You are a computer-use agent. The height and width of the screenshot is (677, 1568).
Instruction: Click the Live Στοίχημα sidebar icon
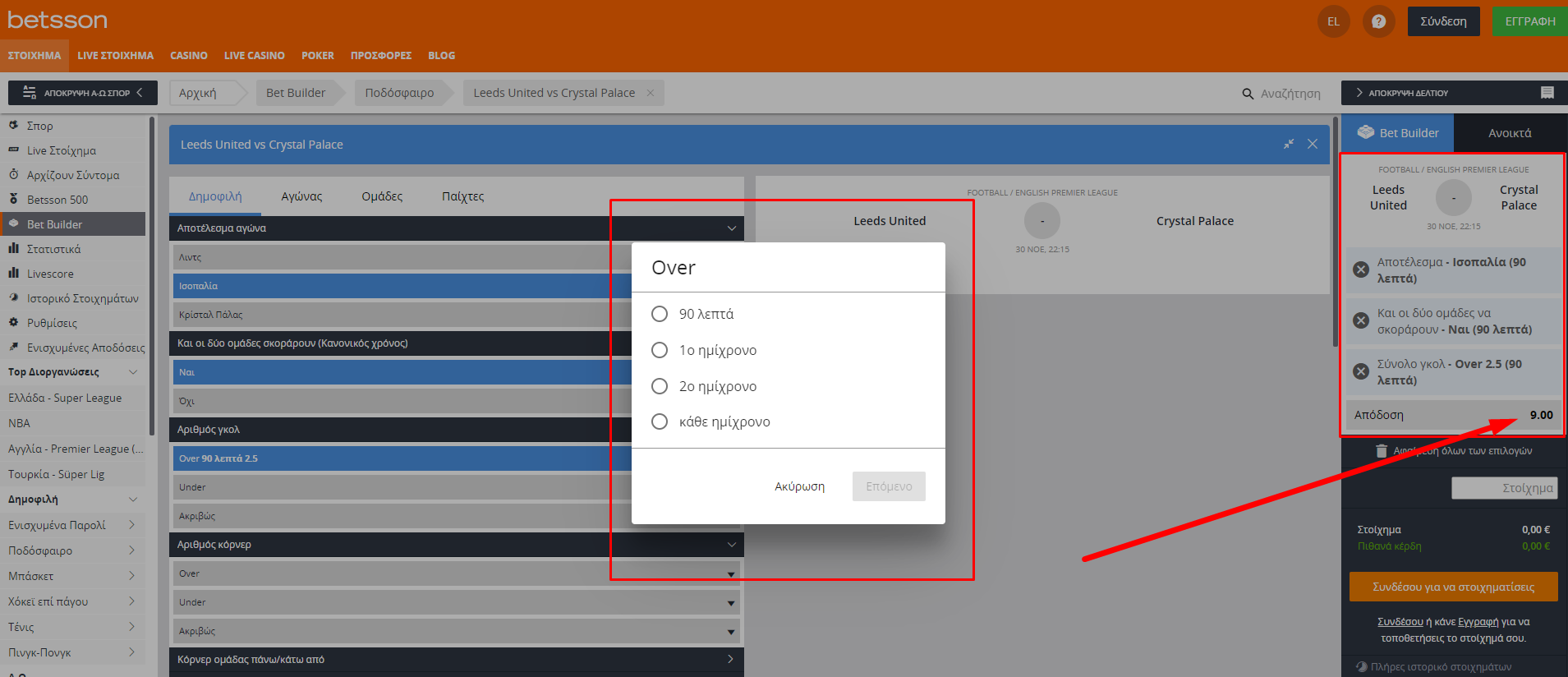(x=13, y=150)
